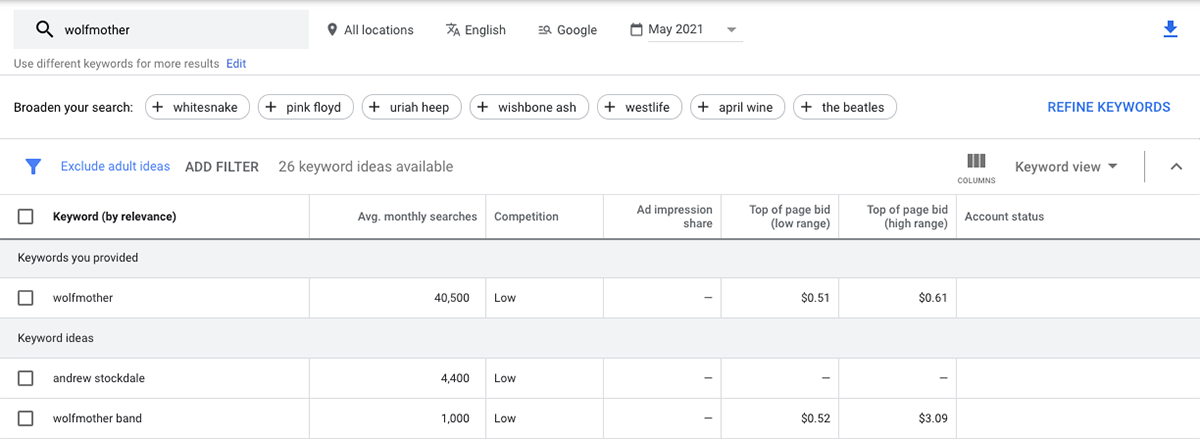Check the wolfmother keyword row
This screenshot has height=439, width=1200.
click(x=26, y=298)
